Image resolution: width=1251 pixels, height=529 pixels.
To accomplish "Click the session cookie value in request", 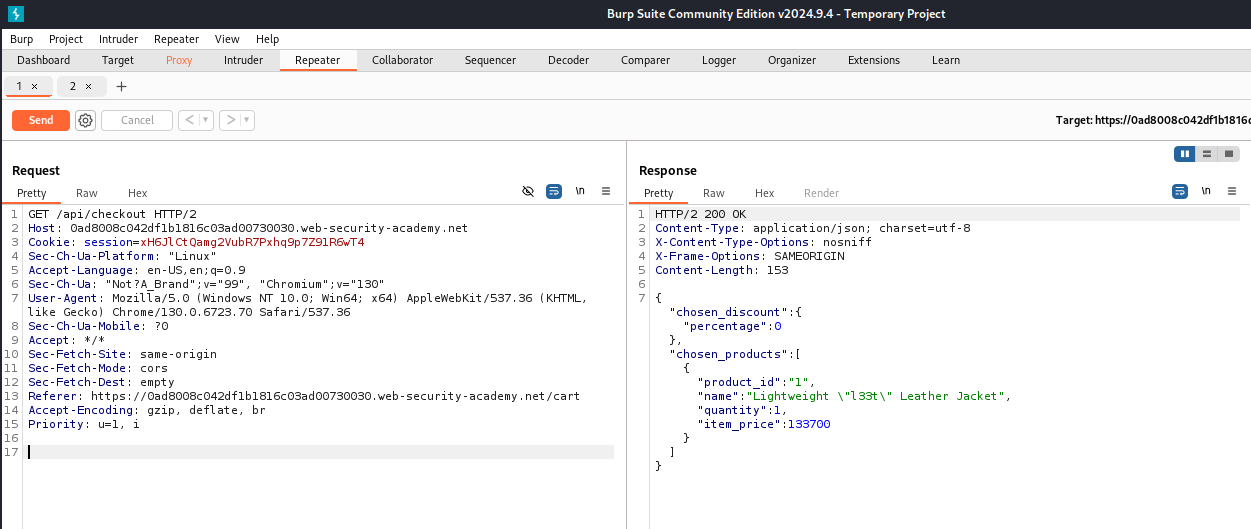I will pos(252,242).
